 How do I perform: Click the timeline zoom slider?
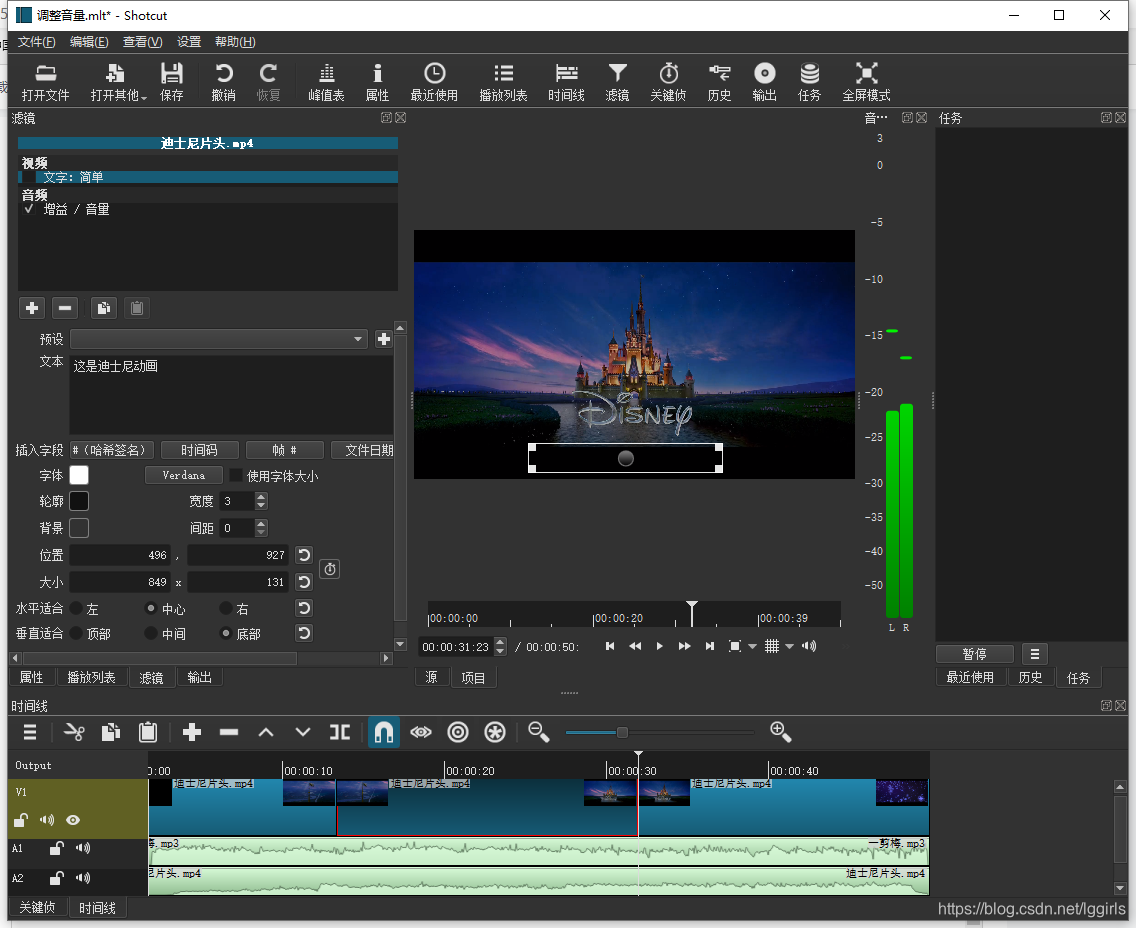[x=659, y=732]
